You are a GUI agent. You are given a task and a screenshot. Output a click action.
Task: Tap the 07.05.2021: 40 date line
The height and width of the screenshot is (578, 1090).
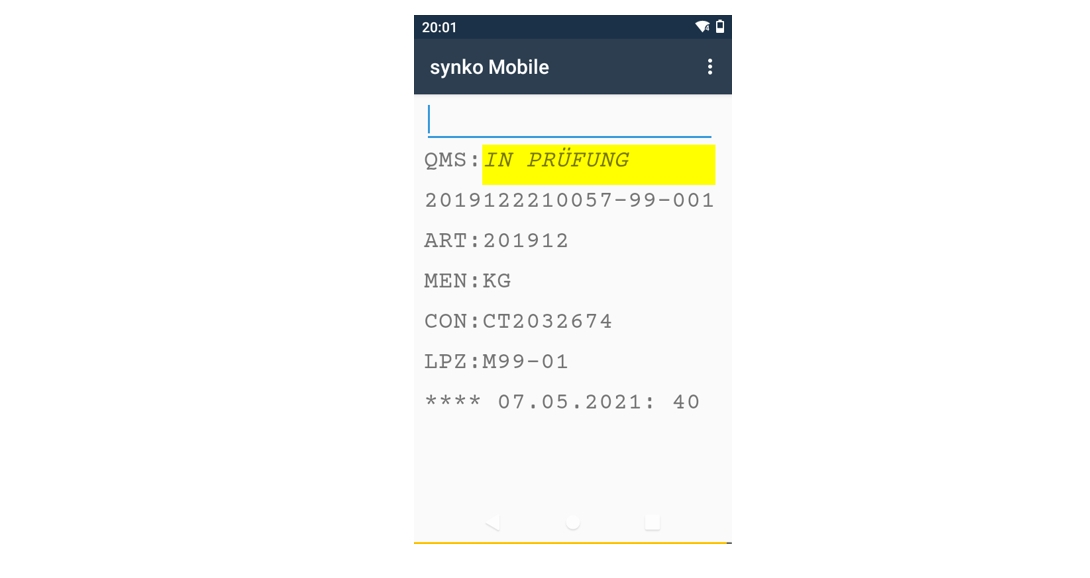click(x=562, y=402)
